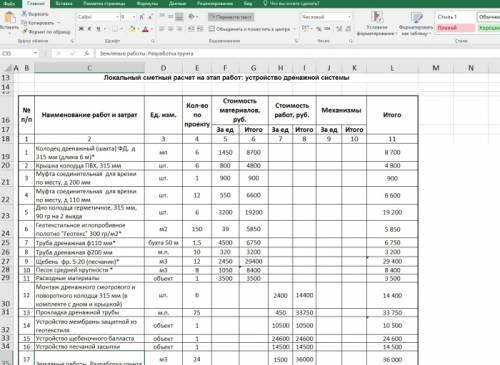The image size is (500, 365).
Task: Open the fill color dropdown arrow
Action: [138, 29]
